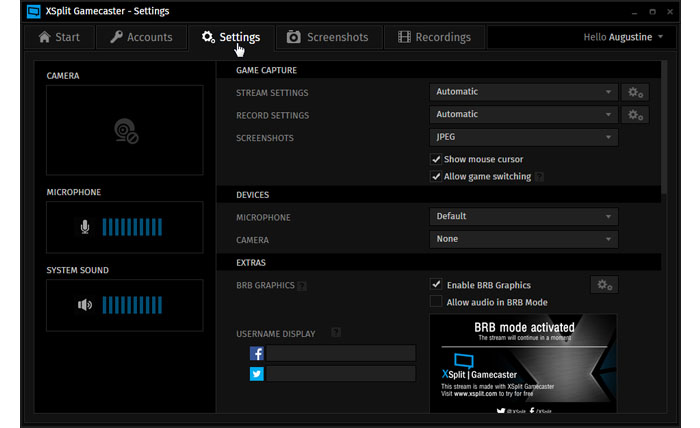Viewport: 700px width, 428px height.
Task: Click the Twitter icon under Username Display
Action: click(257, 374)
